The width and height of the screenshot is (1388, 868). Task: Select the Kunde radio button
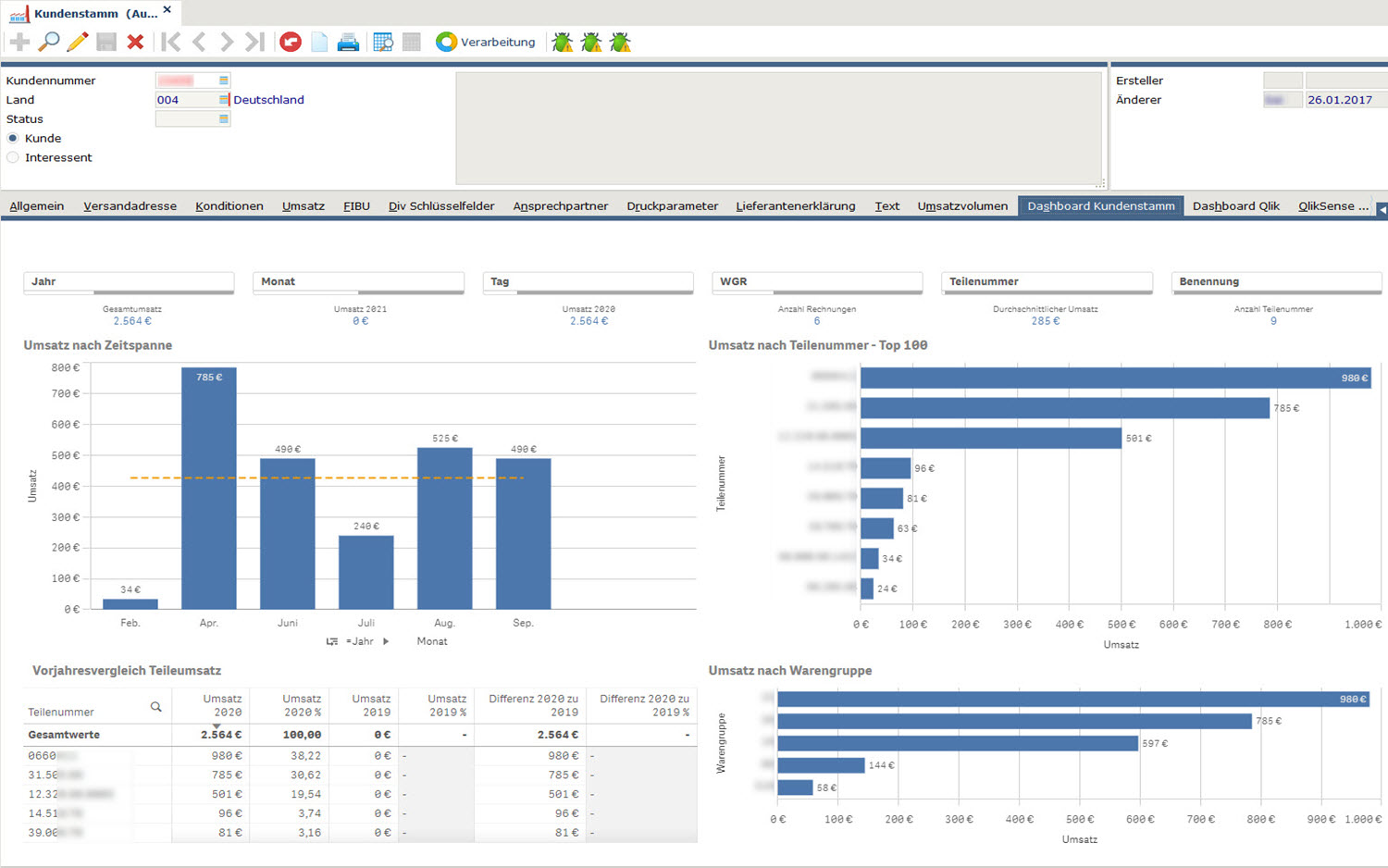tap(13, 138)
